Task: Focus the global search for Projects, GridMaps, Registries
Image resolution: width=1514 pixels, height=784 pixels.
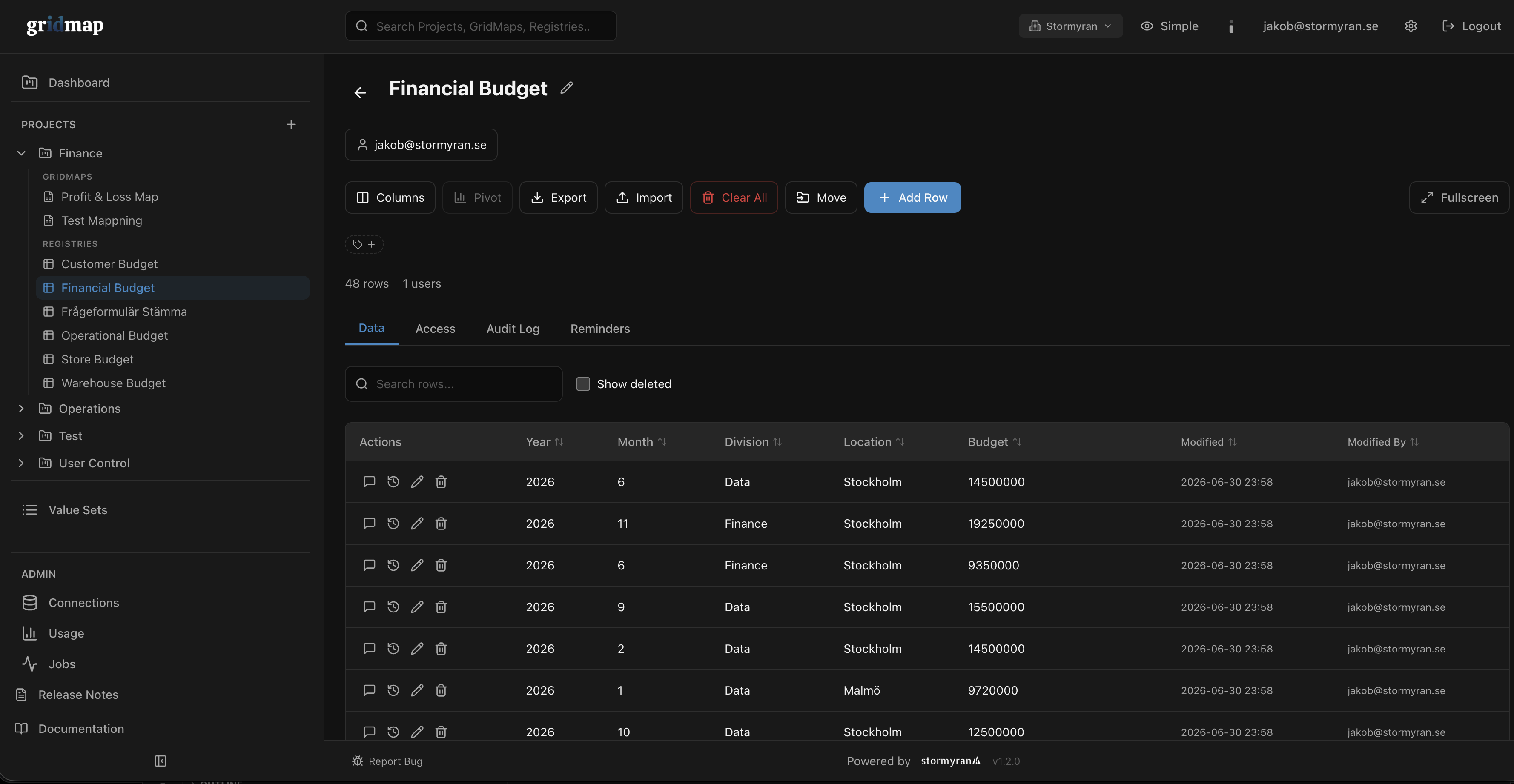Action: pos(481,26)
